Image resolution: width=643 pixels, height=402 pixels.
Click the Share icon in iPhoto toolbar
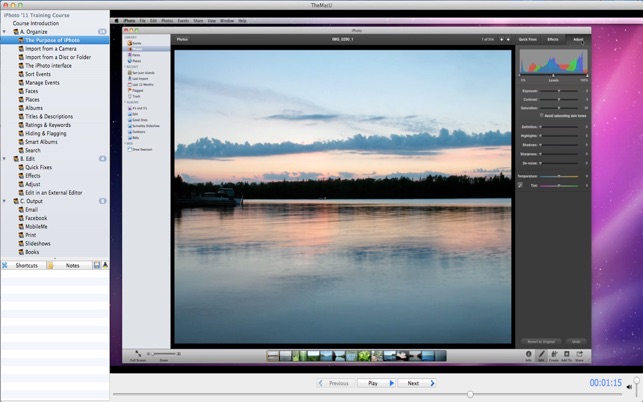point(579,354)
